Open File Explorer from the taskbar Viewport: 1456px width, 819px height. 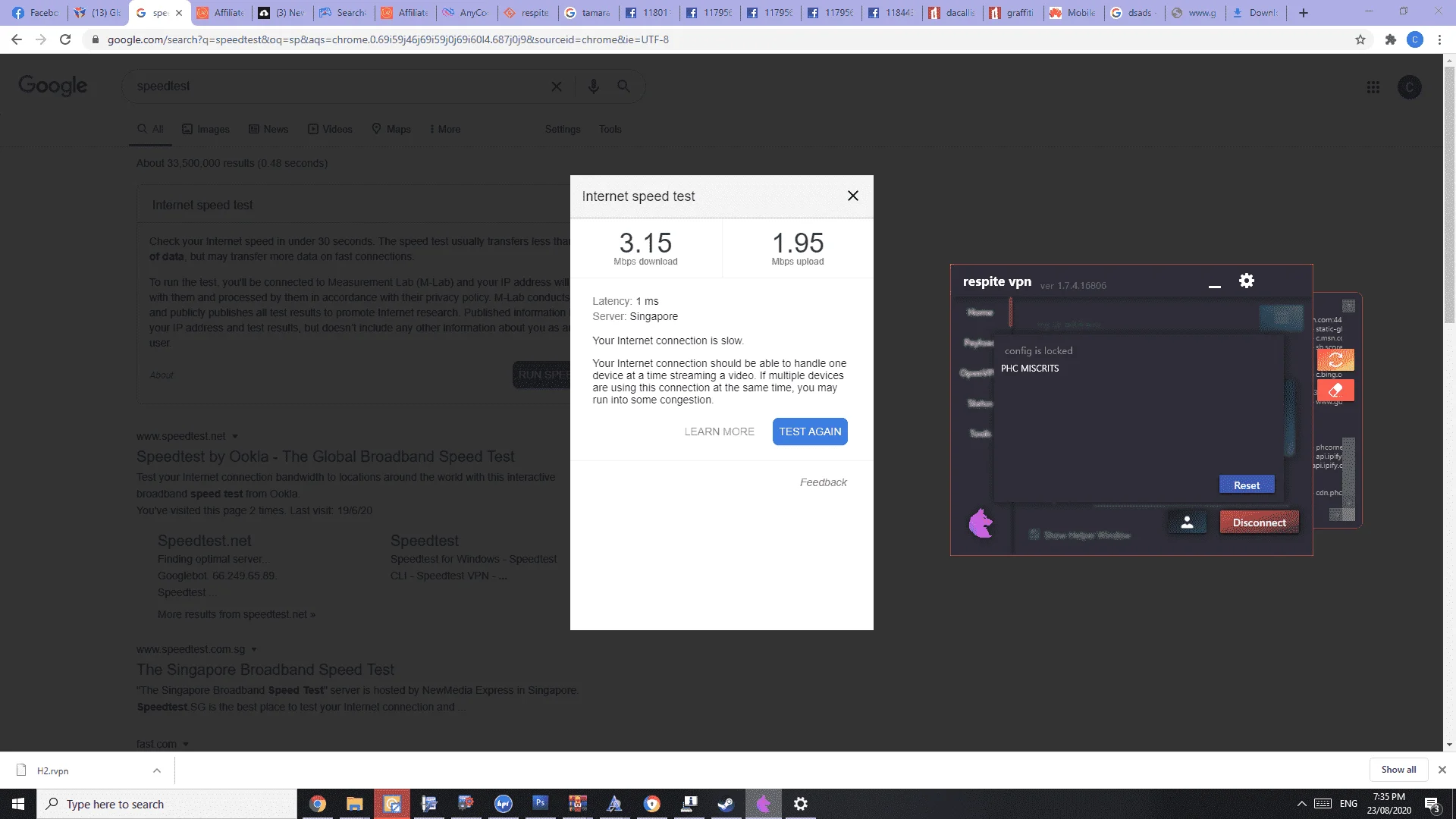(355, 804)
